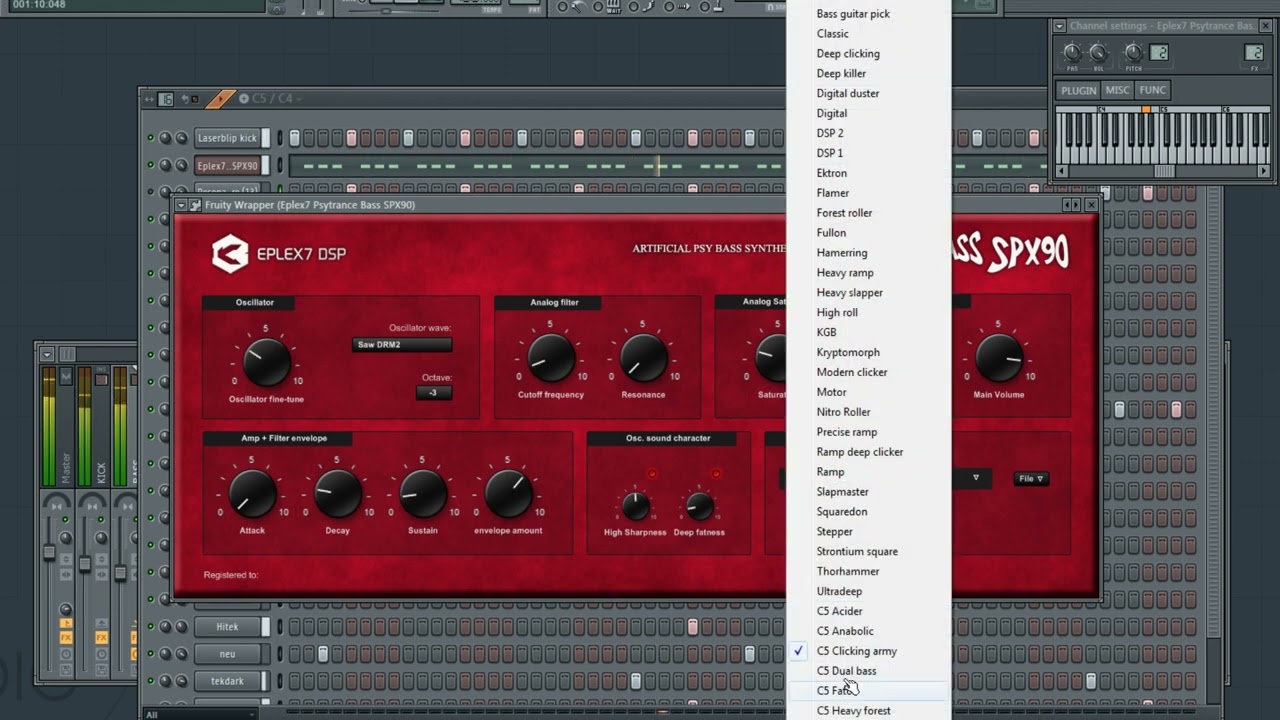Open the Fruity Wrapper window options arrow
The height and width of the screenshot is (720, 1280).
[181, 205]
